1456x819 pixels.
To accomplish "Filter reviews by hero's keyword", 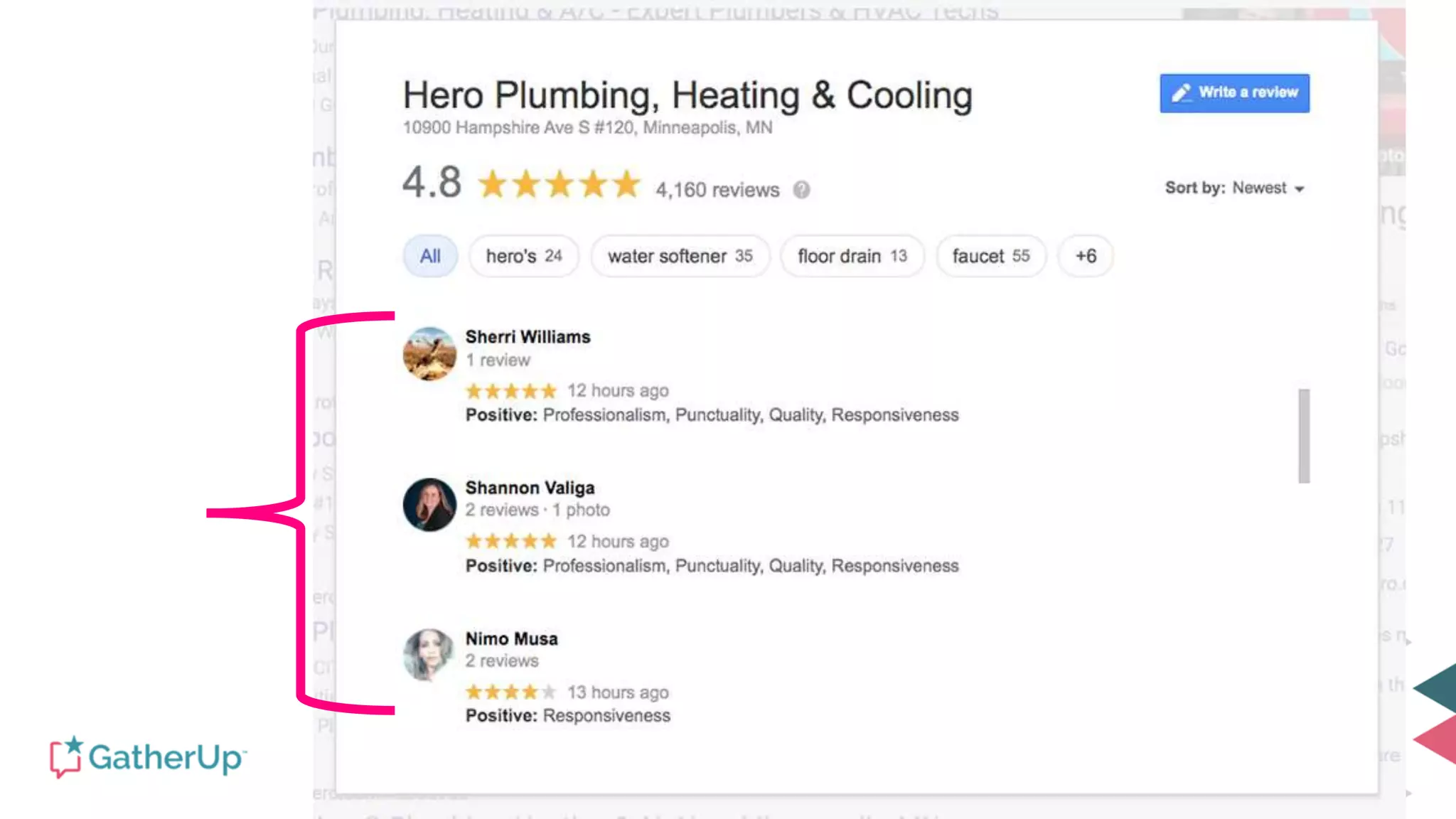I will tap(523, 256).
